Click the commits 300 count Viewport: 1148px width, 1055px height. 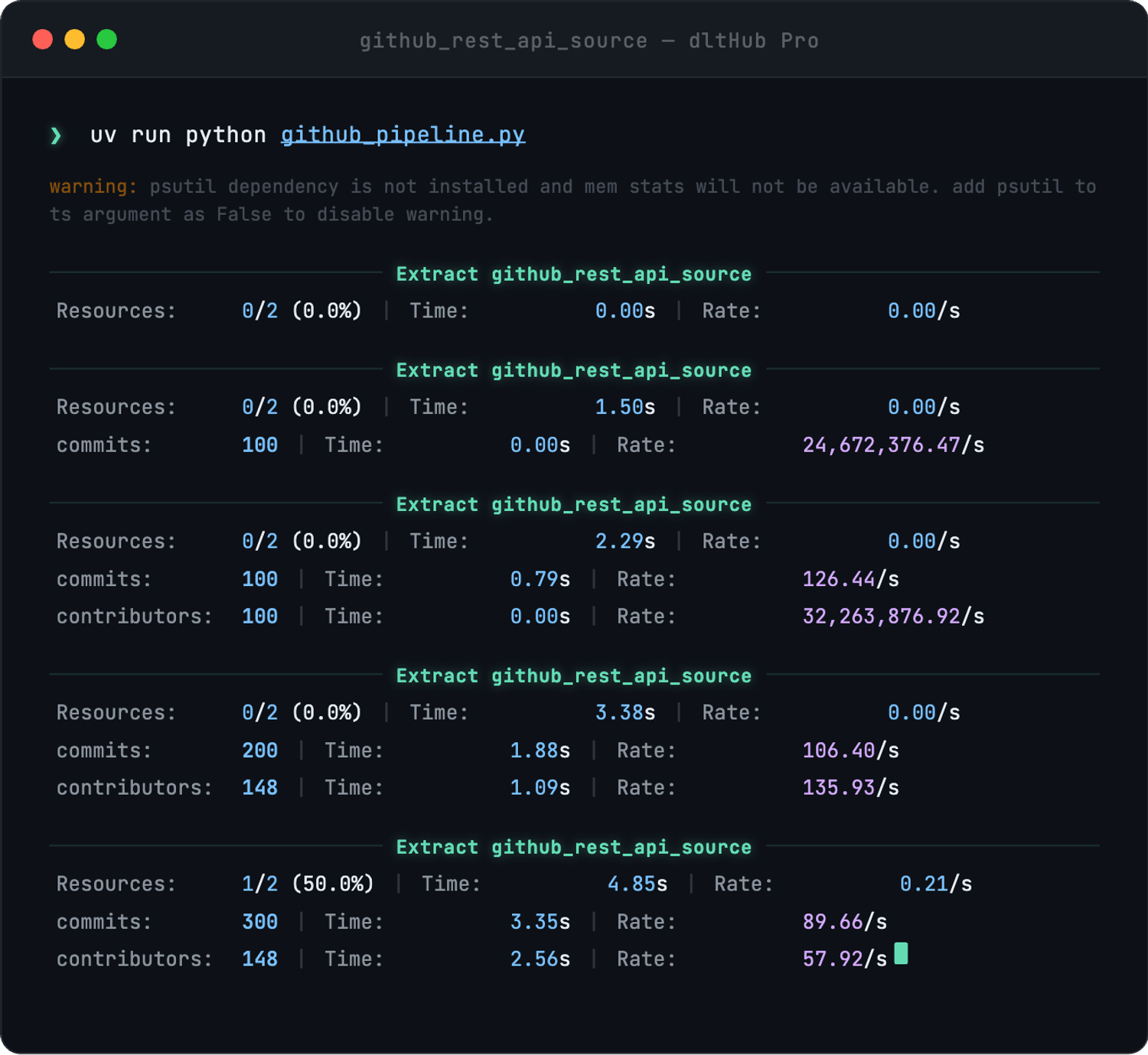(259, 922)
